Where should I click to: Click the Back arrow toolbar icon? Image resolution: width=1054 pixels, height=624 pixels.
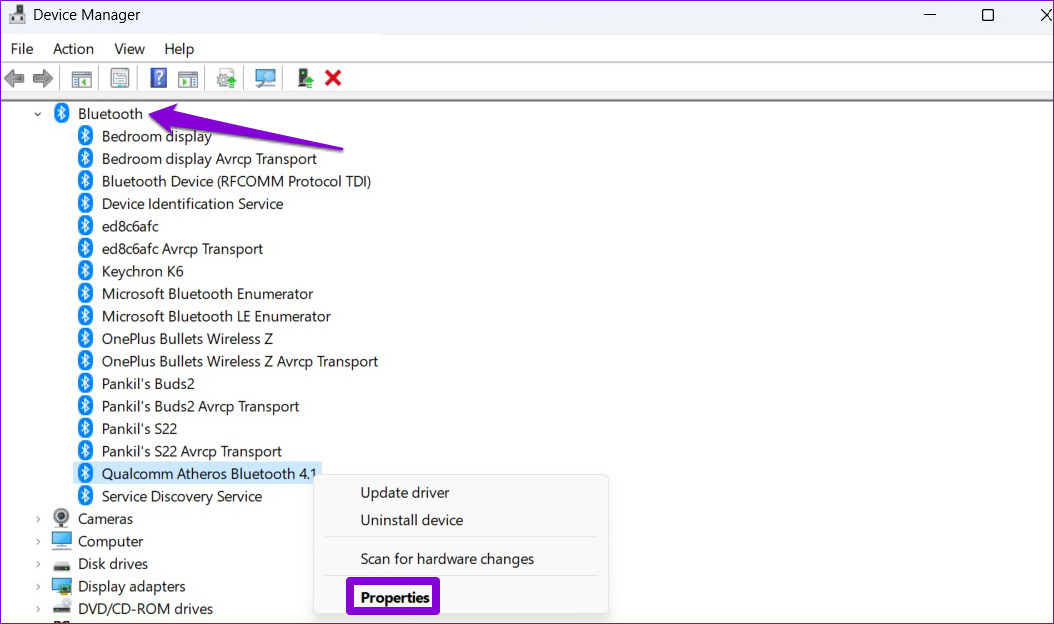(14, 79)
